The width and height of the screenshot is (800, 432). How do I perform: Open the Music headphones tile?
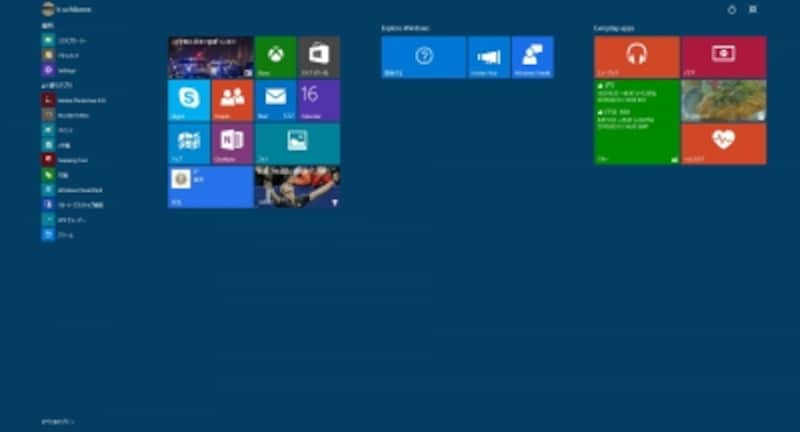click(x=636, y=57)
